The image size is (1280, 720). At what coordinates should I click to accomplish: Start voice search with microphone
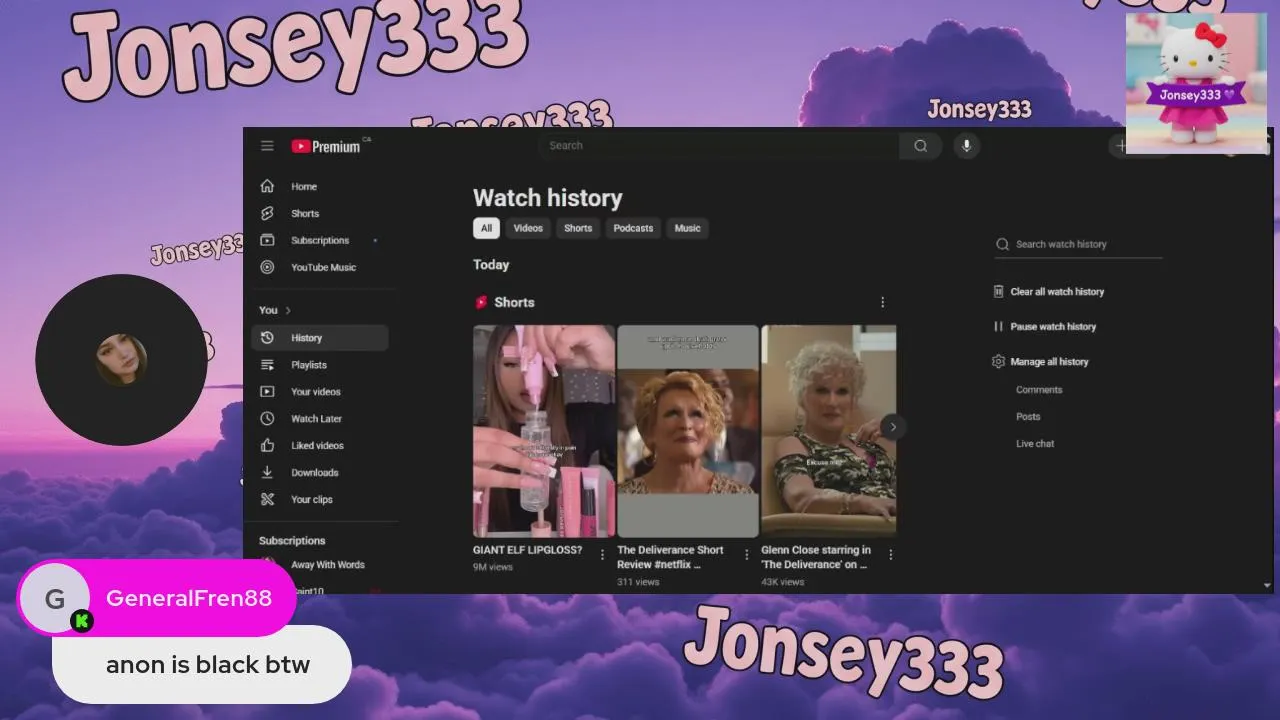tap(966, 146)
